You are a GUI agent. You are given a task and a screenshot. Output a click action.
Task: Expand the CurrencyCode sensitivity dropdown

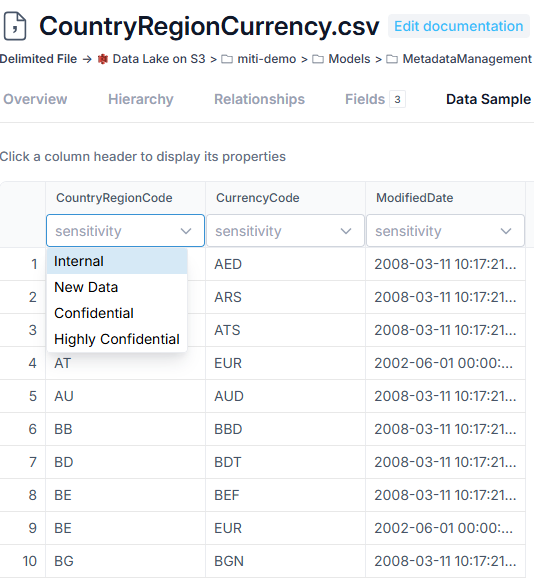[285, 231]
